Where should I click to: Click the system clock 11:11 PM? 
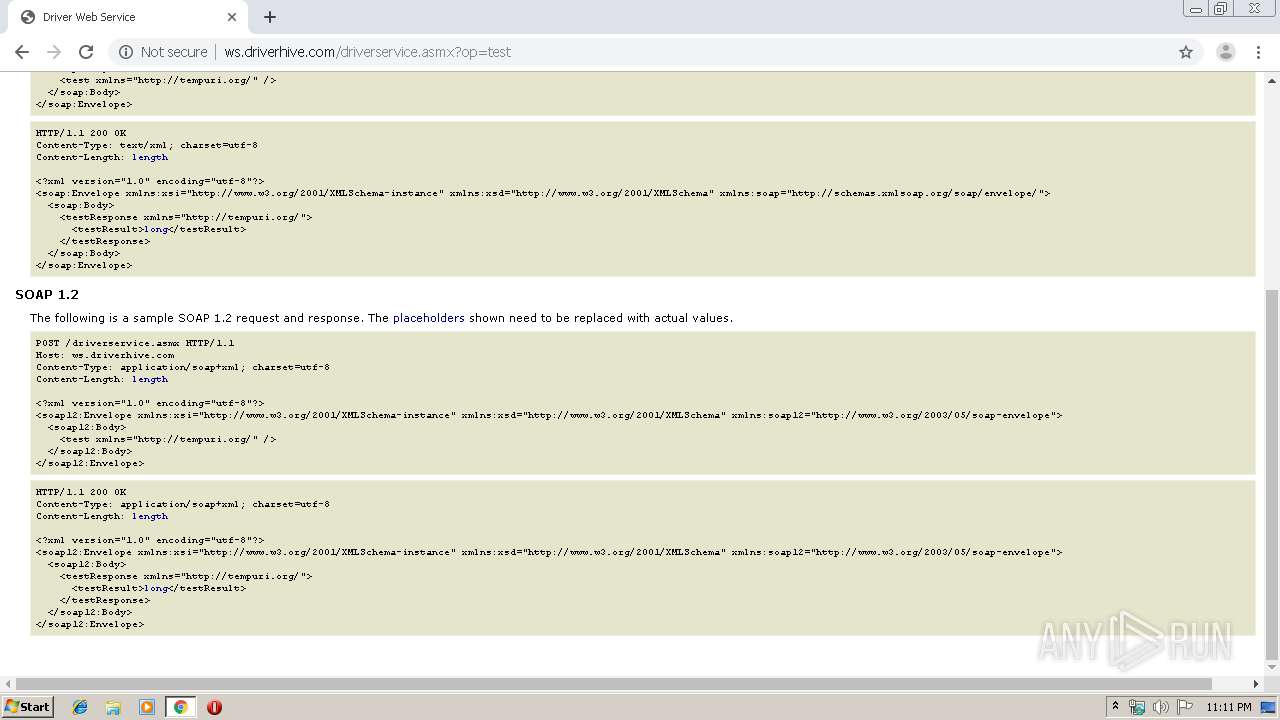tap(1229, 707)
